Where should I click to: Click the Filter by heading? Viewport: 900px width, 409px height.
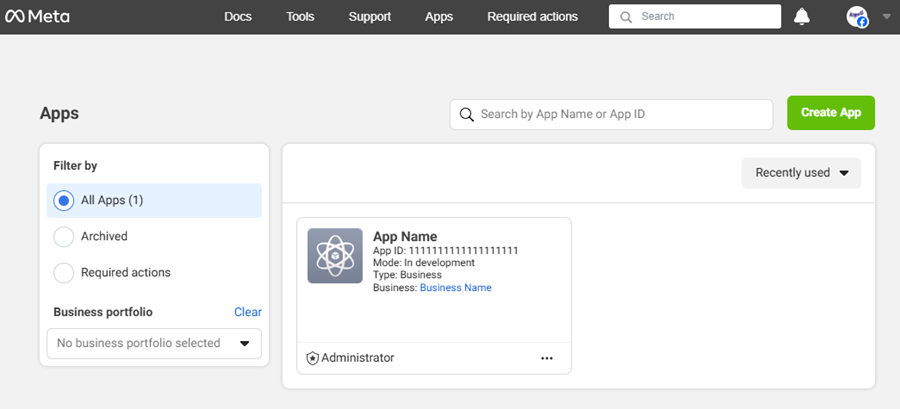[75, 166]
